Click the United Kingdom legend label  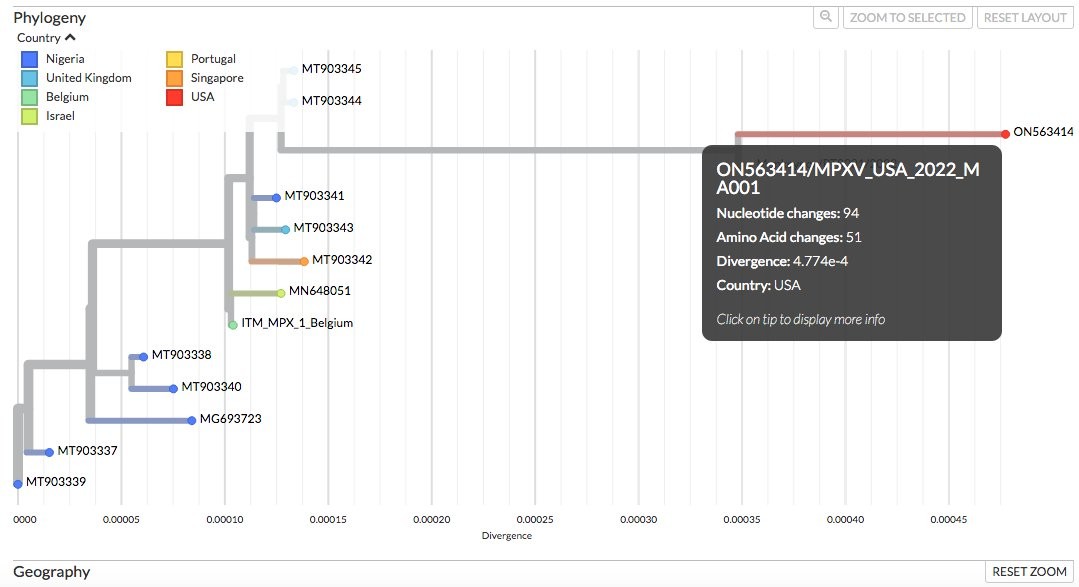88,78
